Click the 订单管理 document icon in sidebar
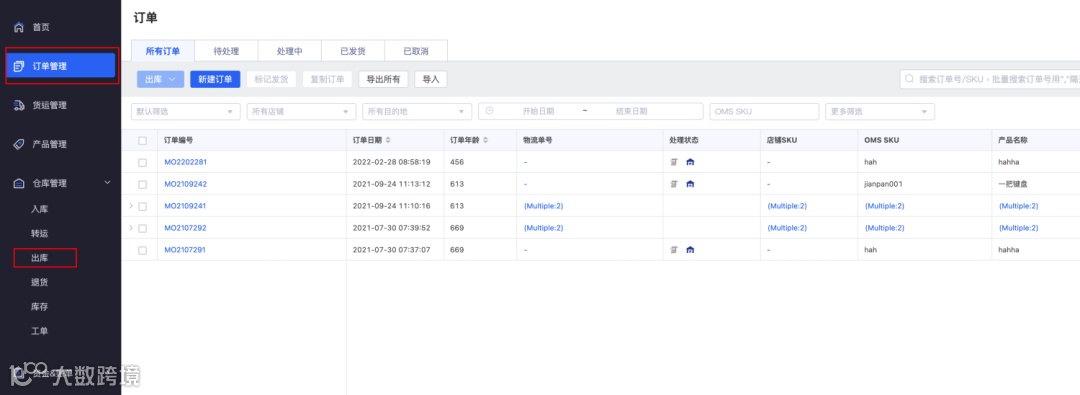1080x395 pixels. click(19, 66)
